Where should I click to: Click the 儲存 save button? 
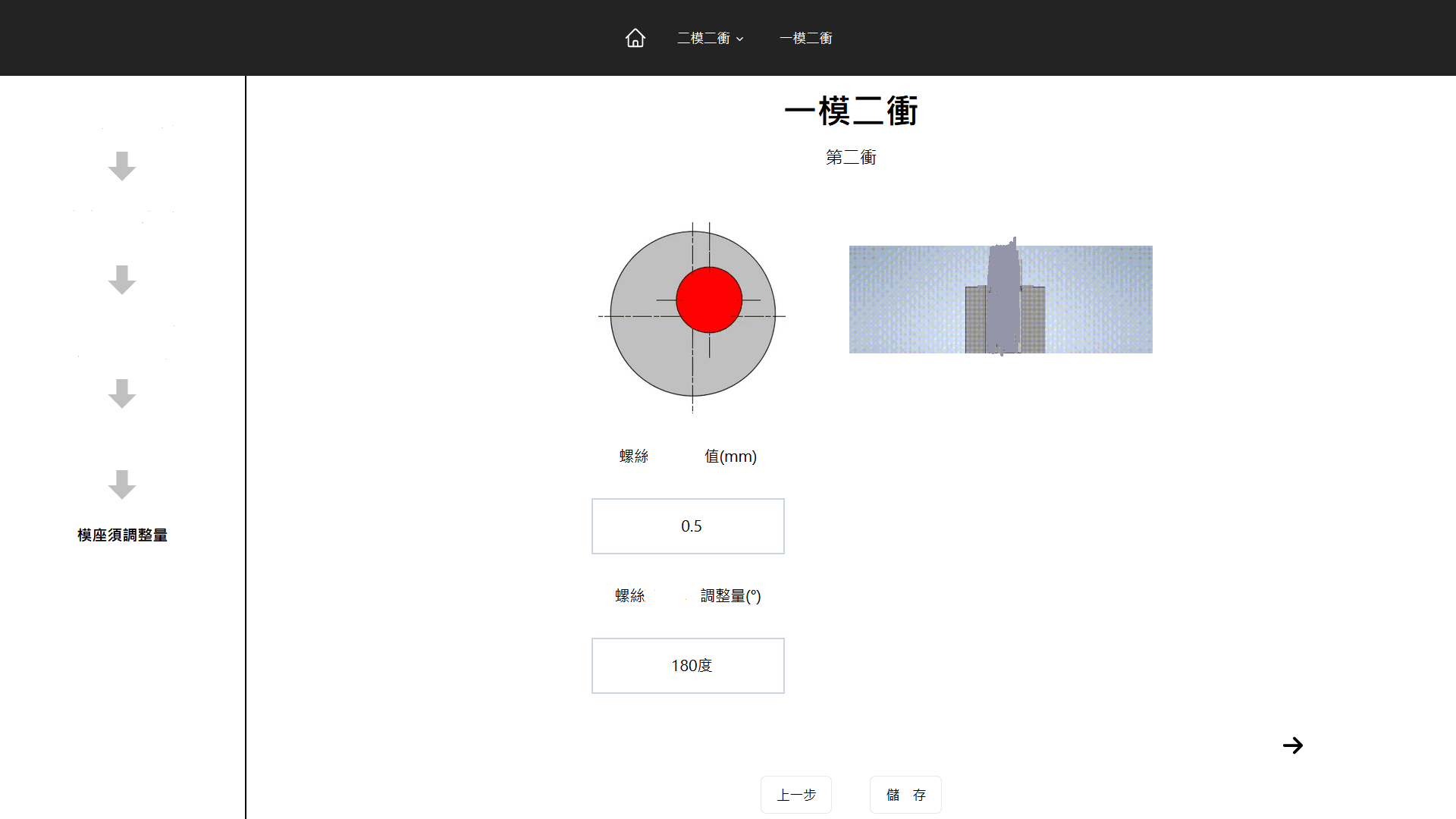[x=905, y=795]
